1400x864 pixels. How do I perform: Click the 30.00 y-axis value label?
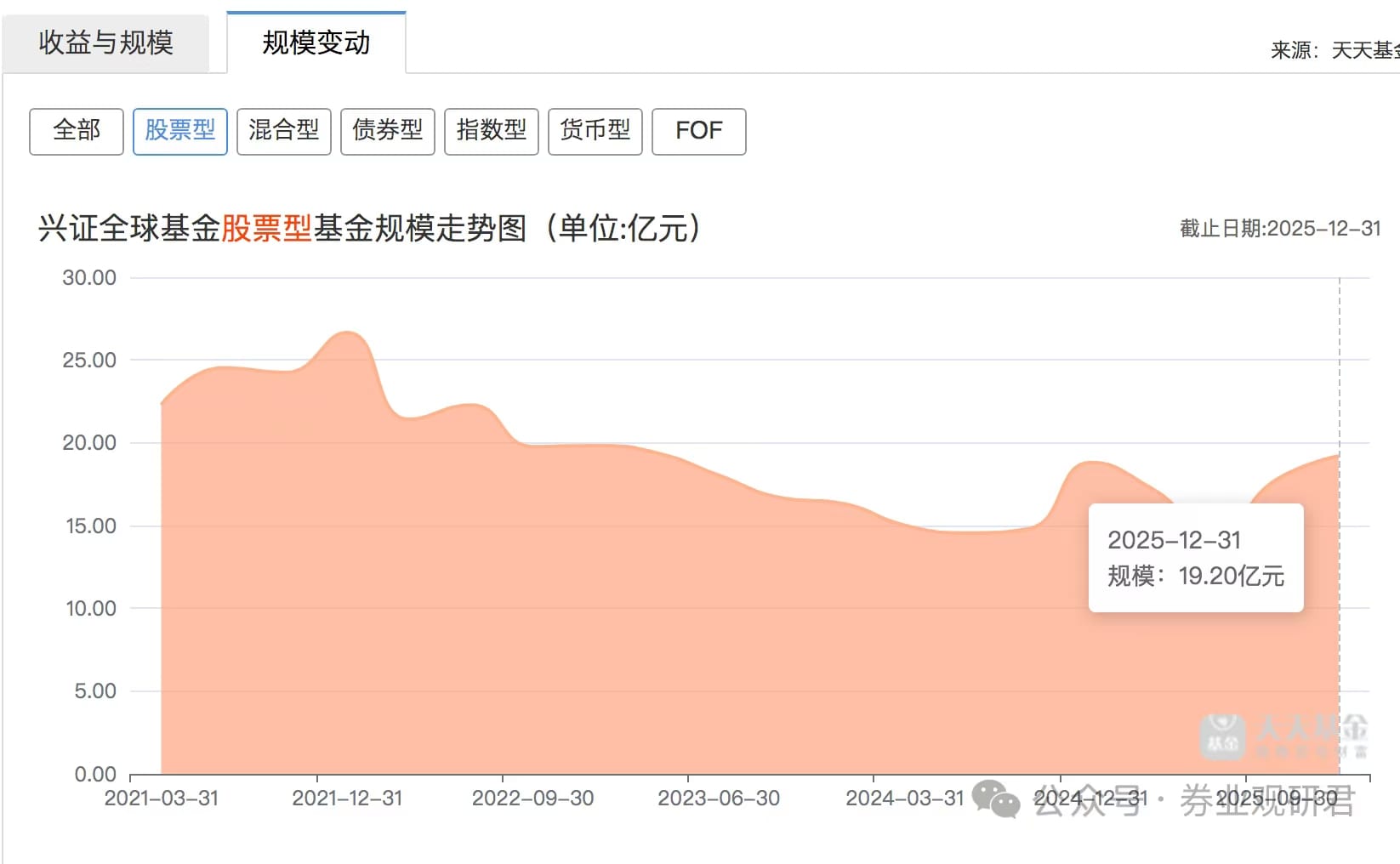pos(89,278)
